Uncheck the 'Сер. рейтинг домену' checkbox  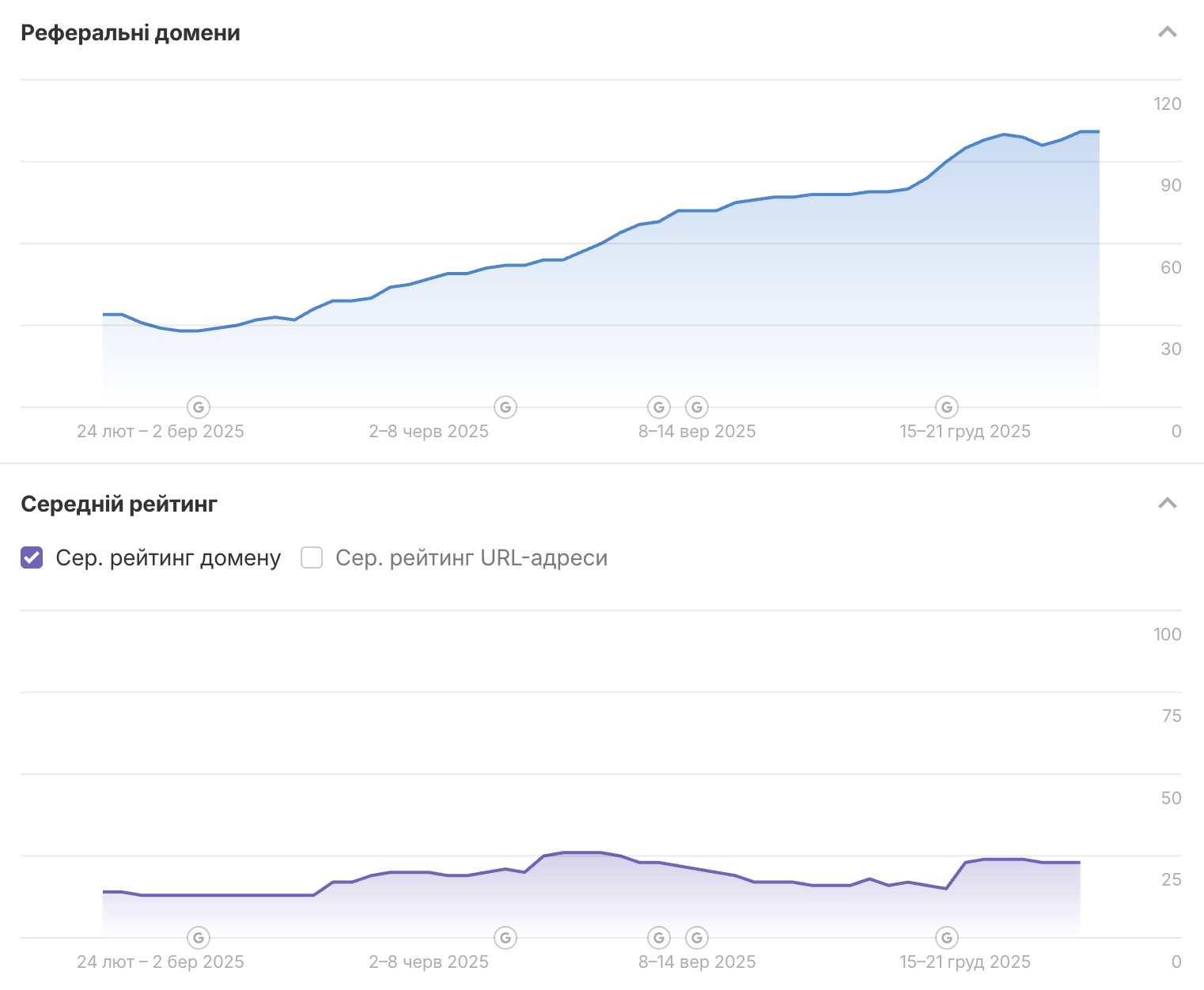coord(32,557)
